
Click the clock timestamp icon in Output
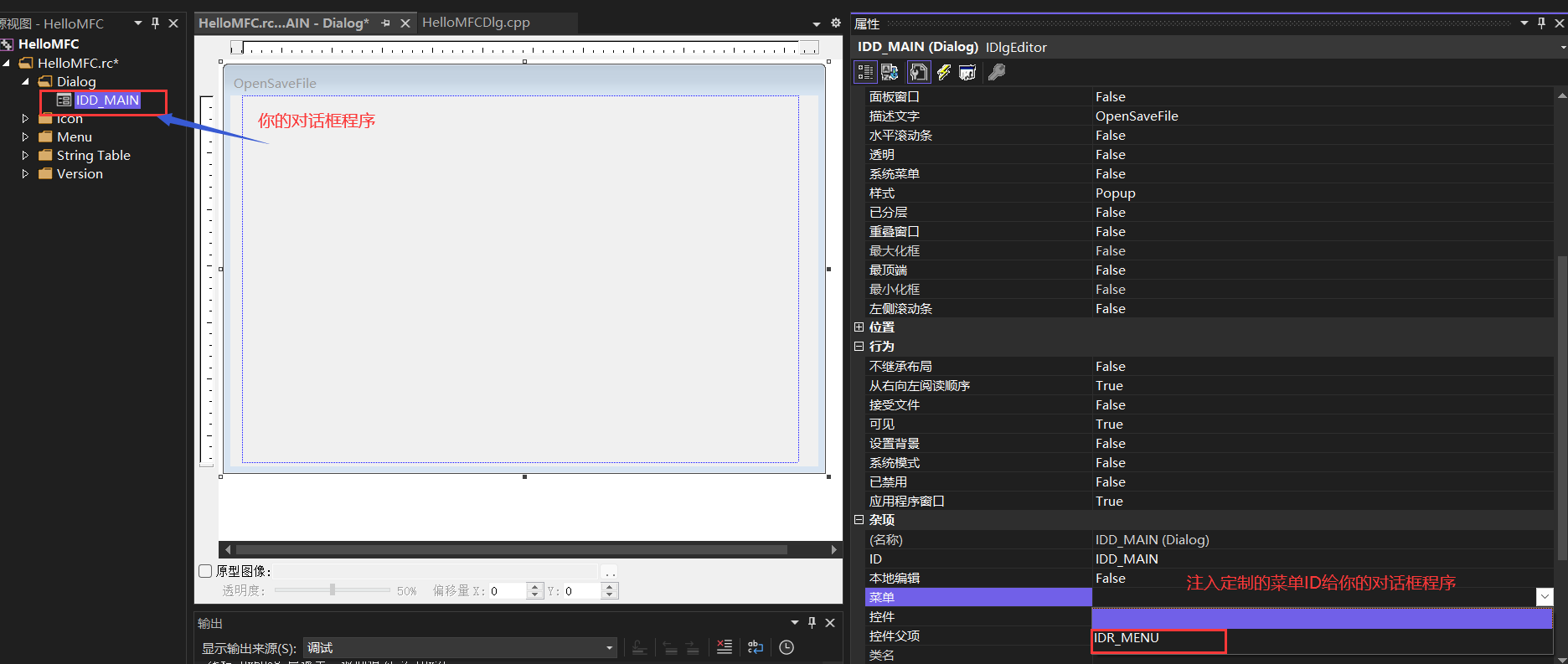tap(787, 647)
